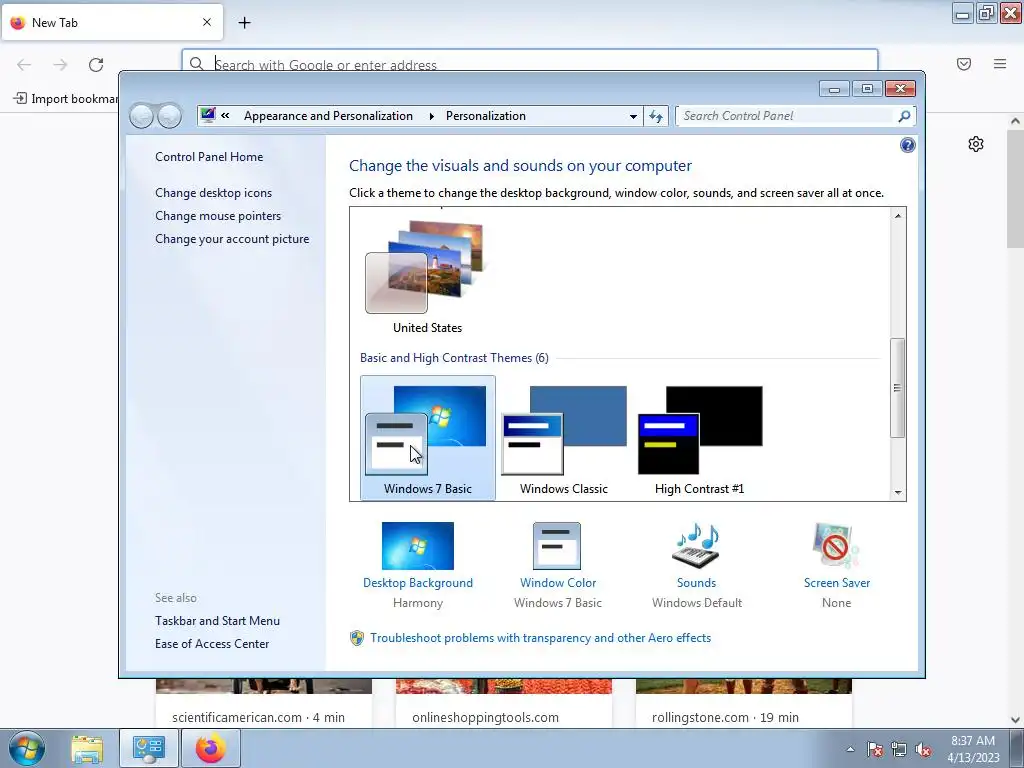Click Appearance and Personalization breadcrumb
Image resolution: width=1024 pixels, height=768 pixels.
(328, 116)
